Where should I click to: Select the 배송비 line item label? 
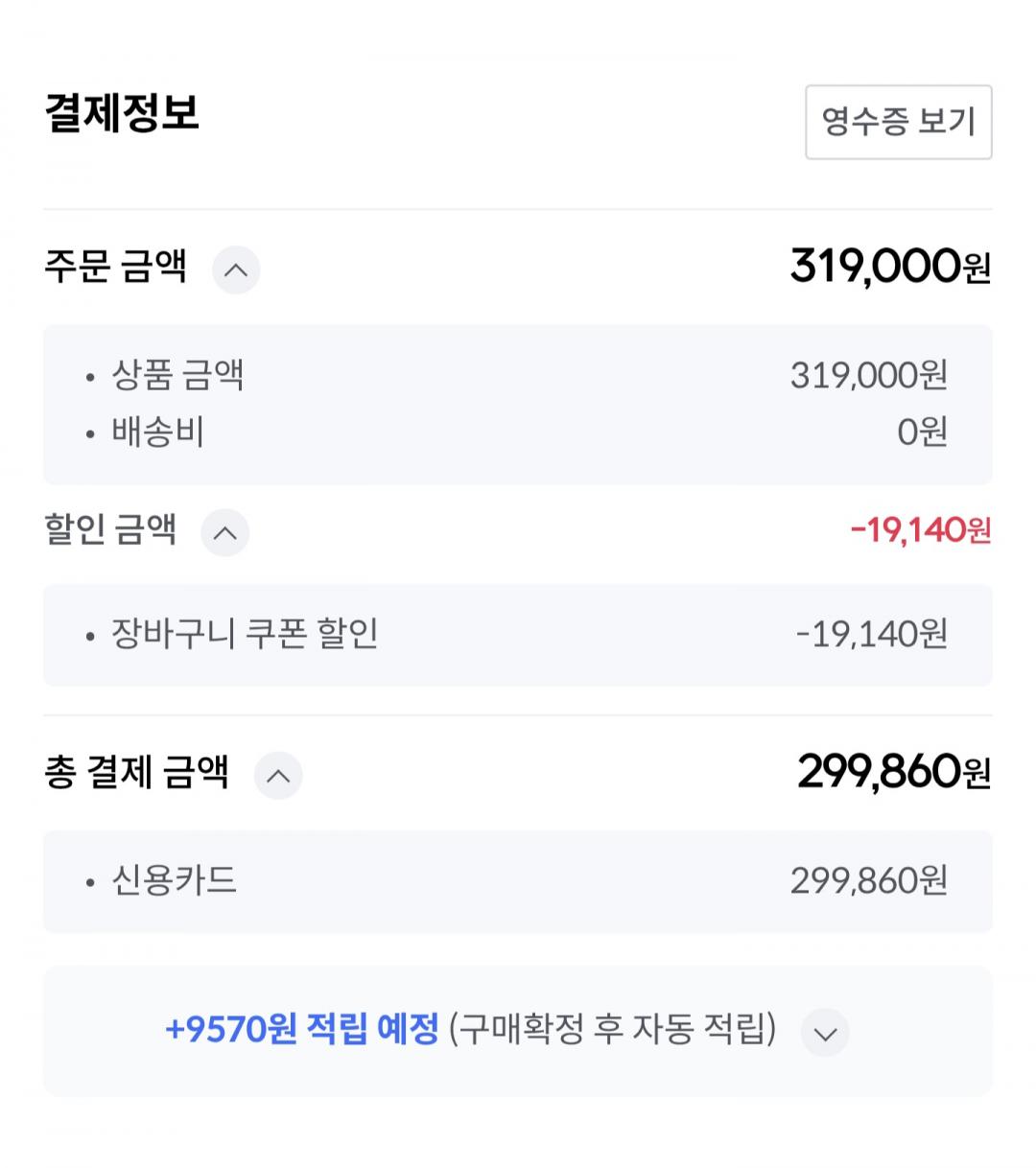157,432
